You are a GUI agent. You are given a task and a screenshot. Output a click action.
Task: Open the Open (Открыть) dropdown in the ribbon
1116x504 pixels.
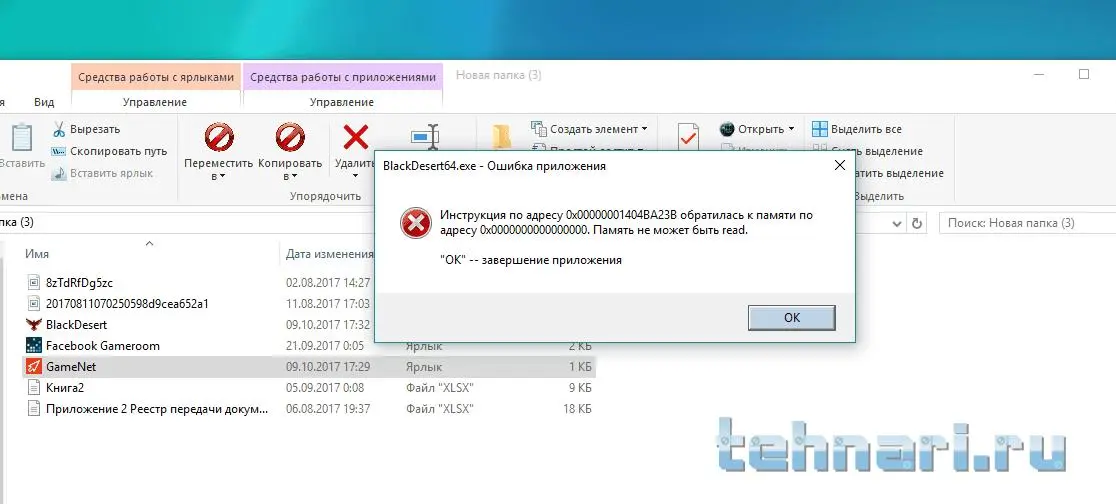[757, 129]
